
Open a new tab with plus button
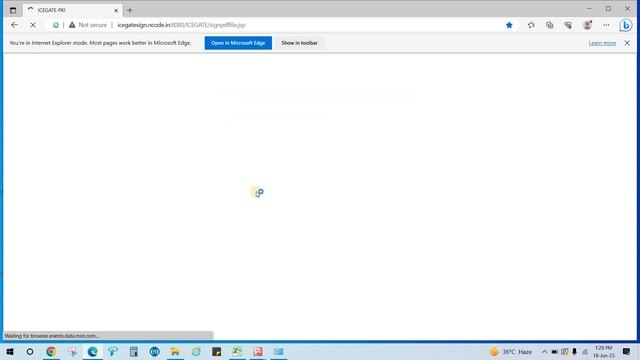130,10
